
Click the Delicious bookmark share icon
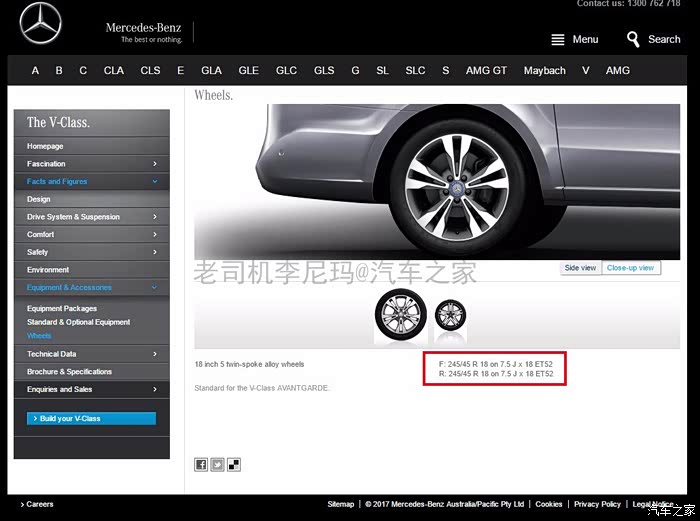tap(234, 464)
